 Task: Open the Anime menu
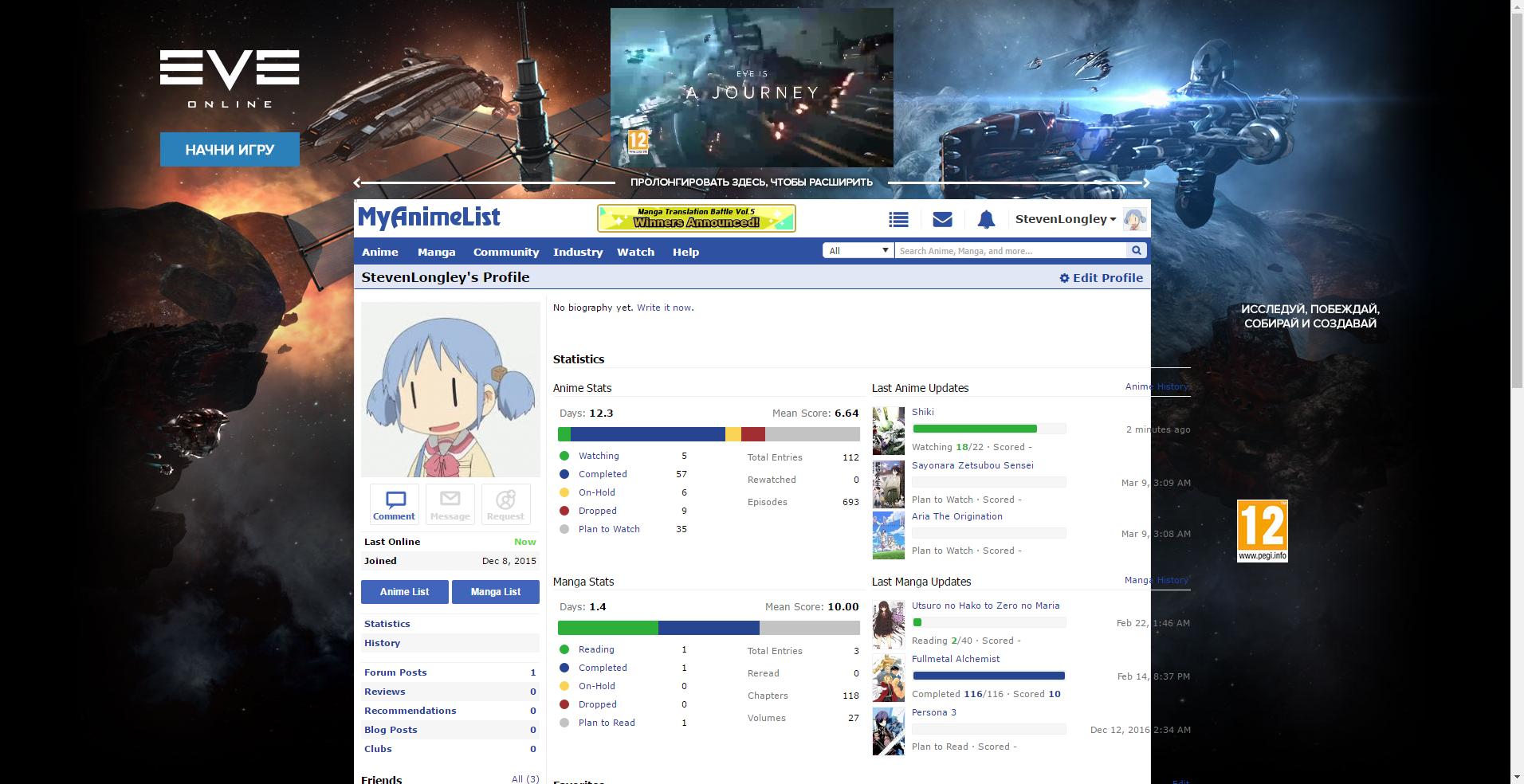tap(380, 252)
